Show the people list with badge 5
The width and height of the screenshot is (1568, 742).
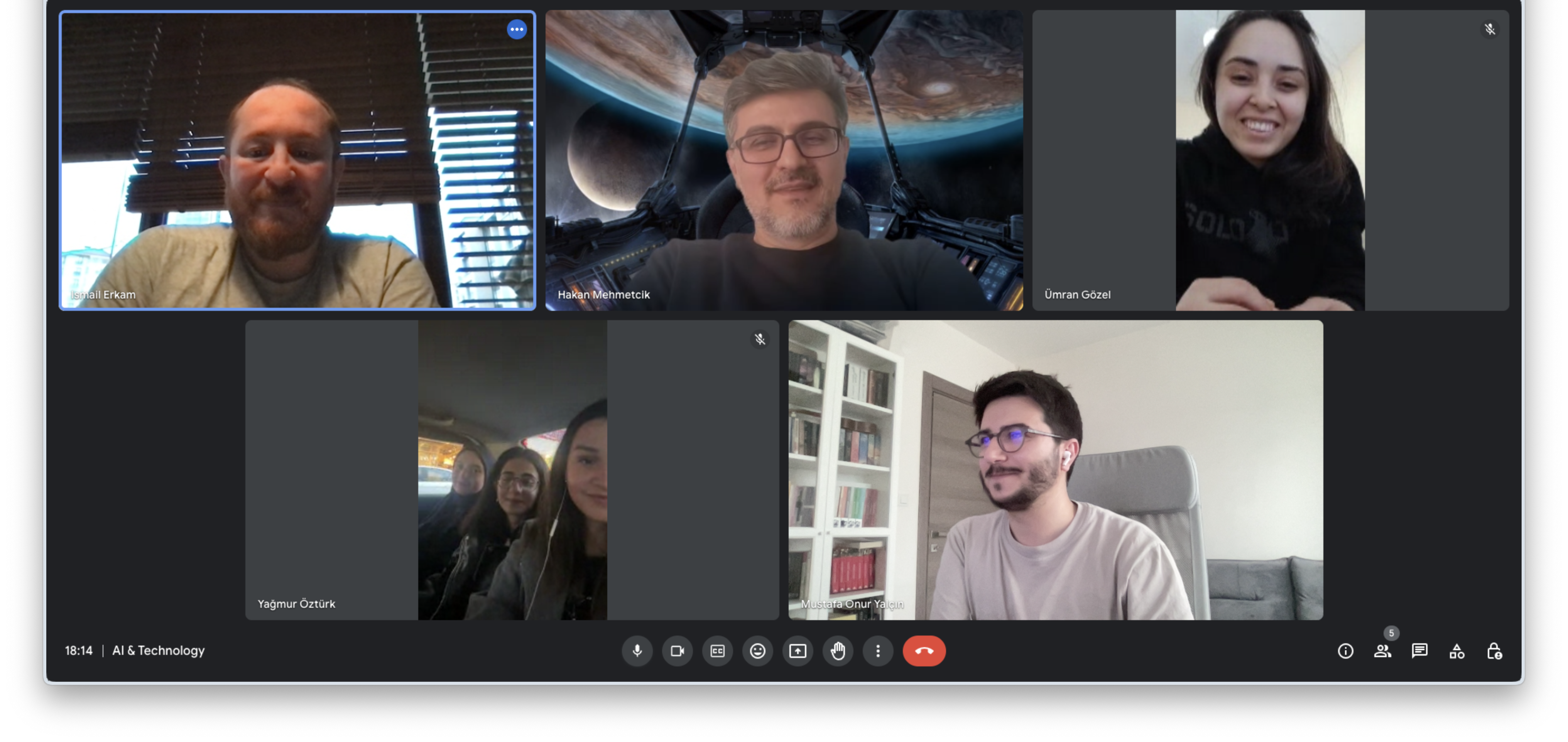pos(1382,651)
